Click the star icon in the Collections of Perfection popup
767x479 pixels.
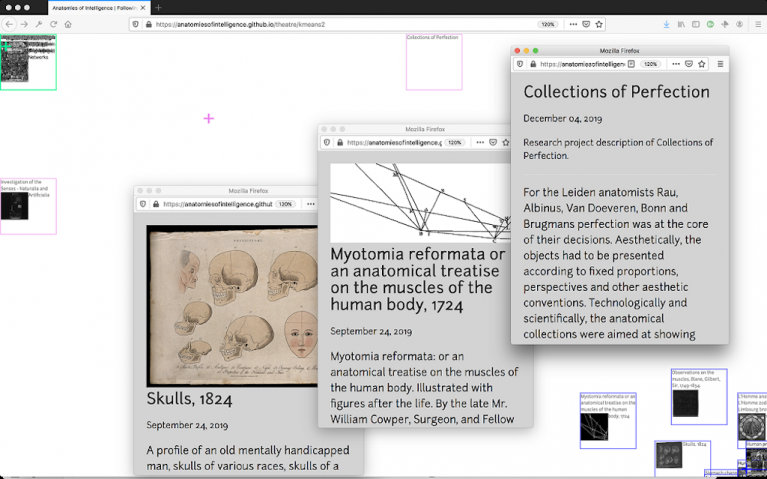(x=702, y=64)
